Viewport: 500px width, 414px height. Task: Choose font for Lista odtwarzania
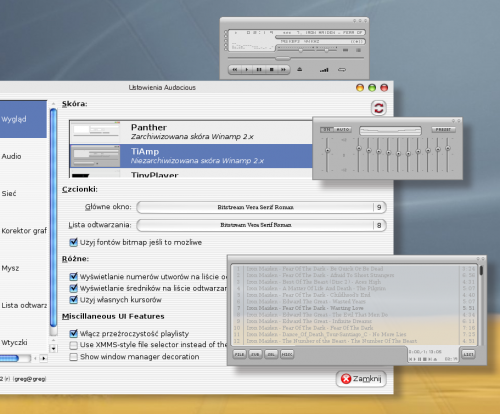point(261,225)
